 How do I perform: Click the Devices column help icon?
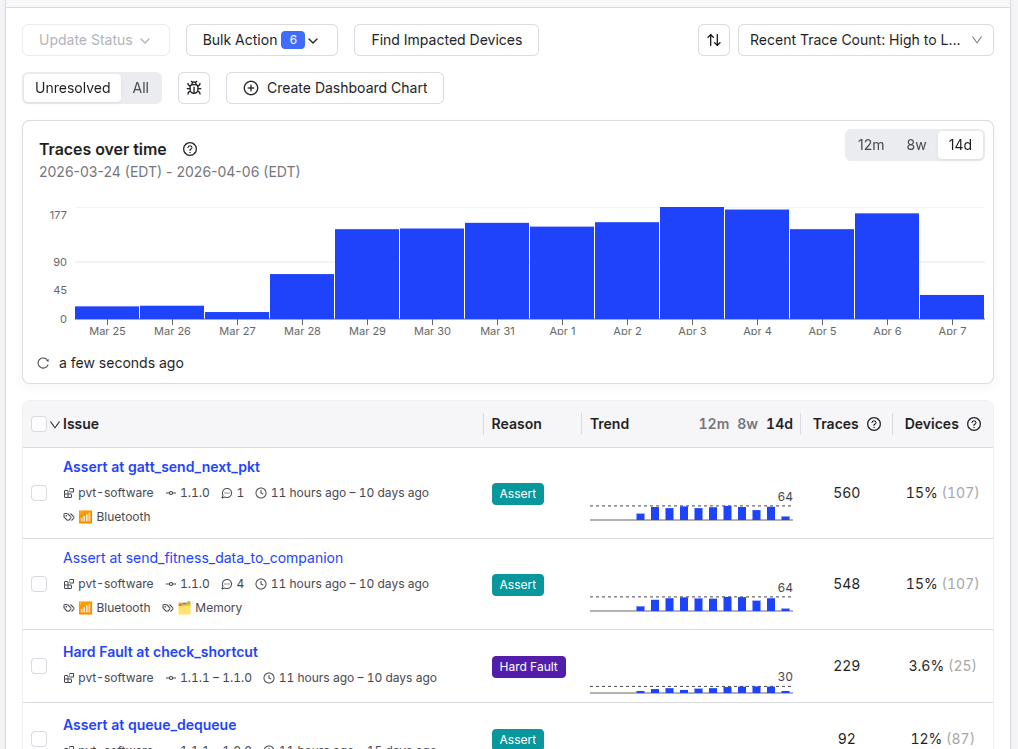974,424
